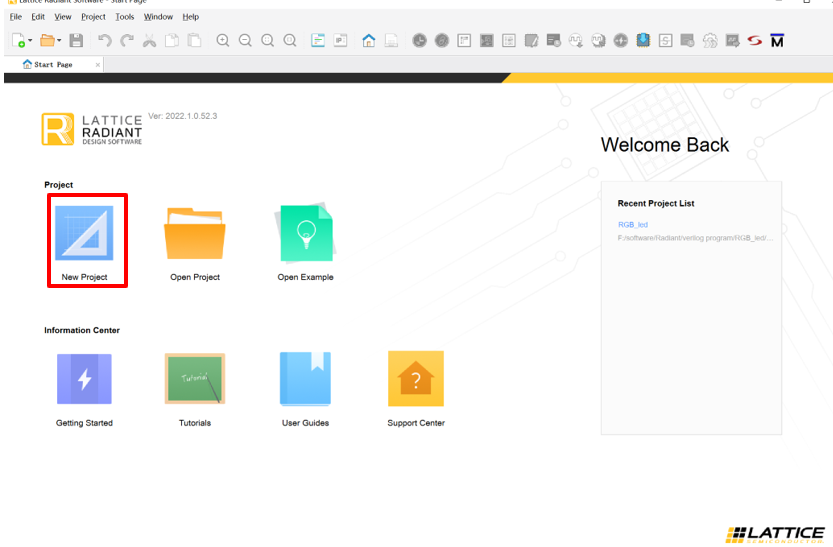Click the Paste clipboard icon
This screenshot has height=547, width=833.
coord(194,40)
